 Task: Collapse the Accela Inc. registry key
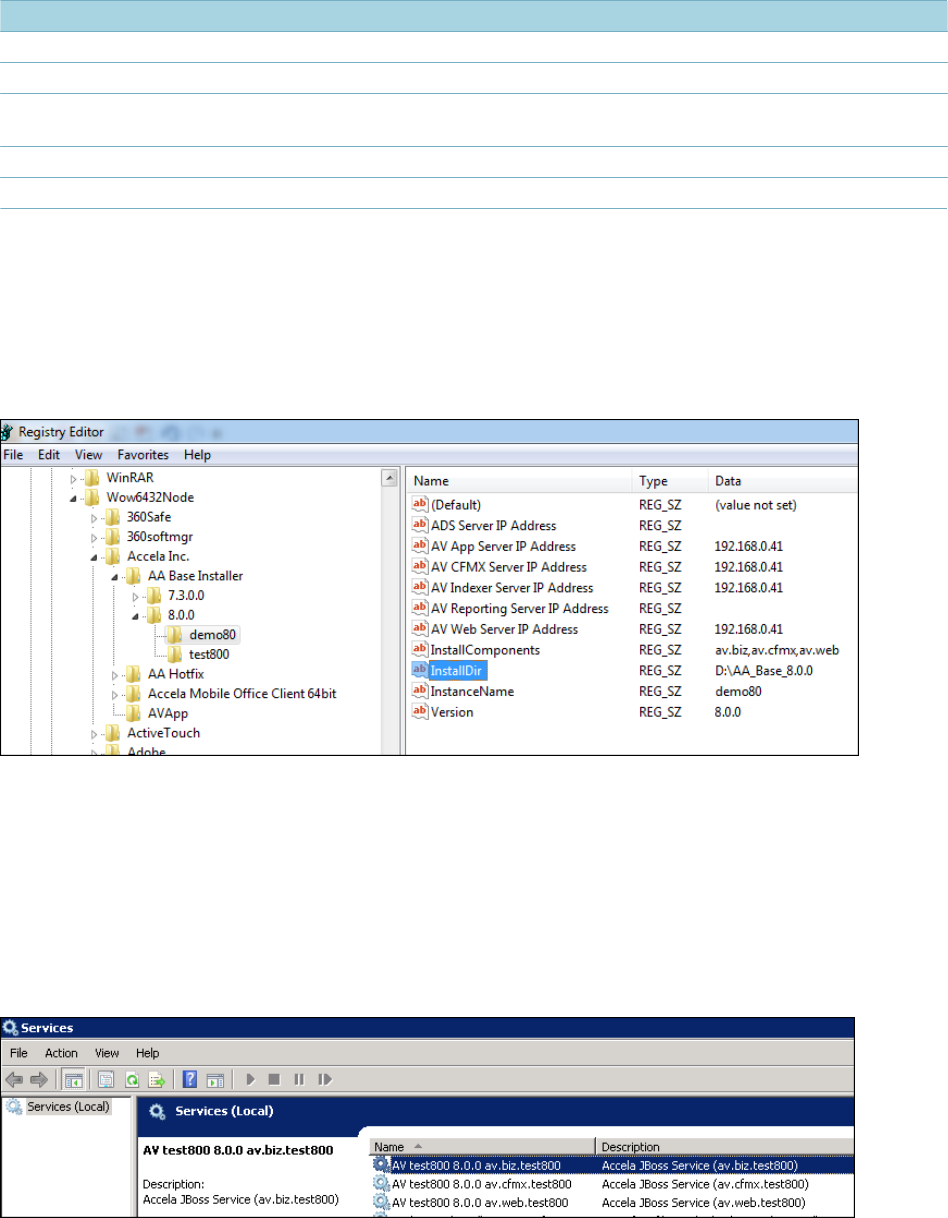(93, 557)
